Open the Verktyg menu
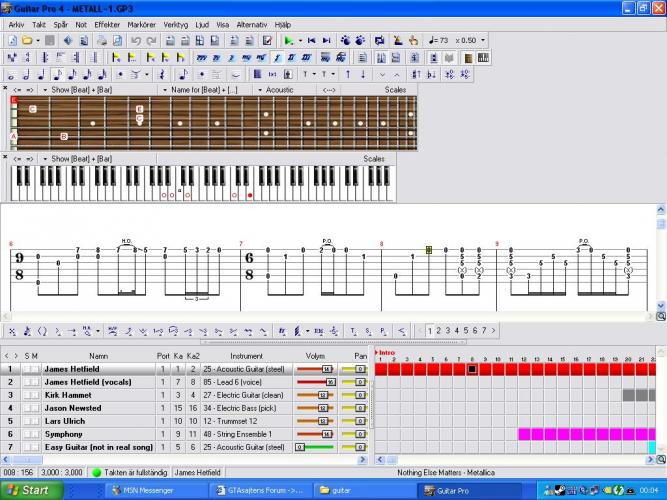The width and height of the screenshot is (667, 500). 176,23
